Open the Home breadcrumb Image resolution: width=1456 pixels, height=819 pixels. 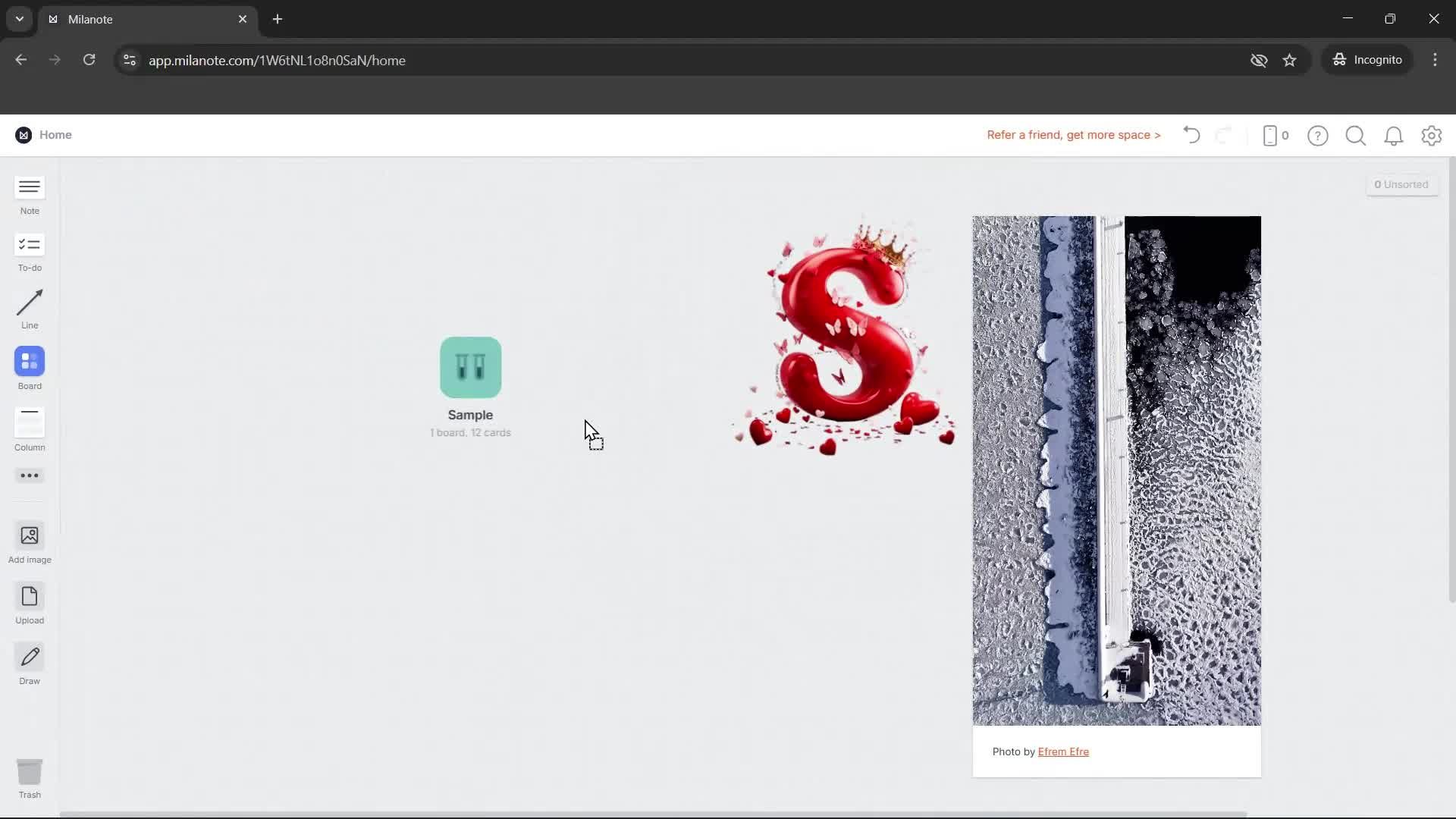coord(55,135)
